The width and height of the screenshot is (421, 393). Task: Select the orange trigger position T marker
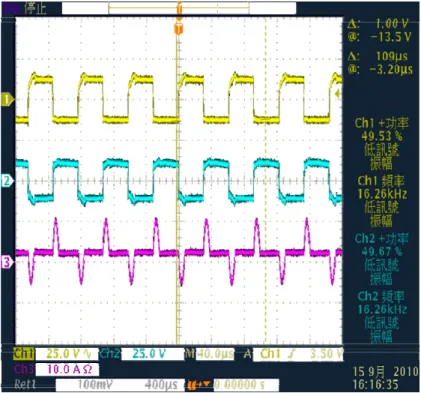(179, 29)
